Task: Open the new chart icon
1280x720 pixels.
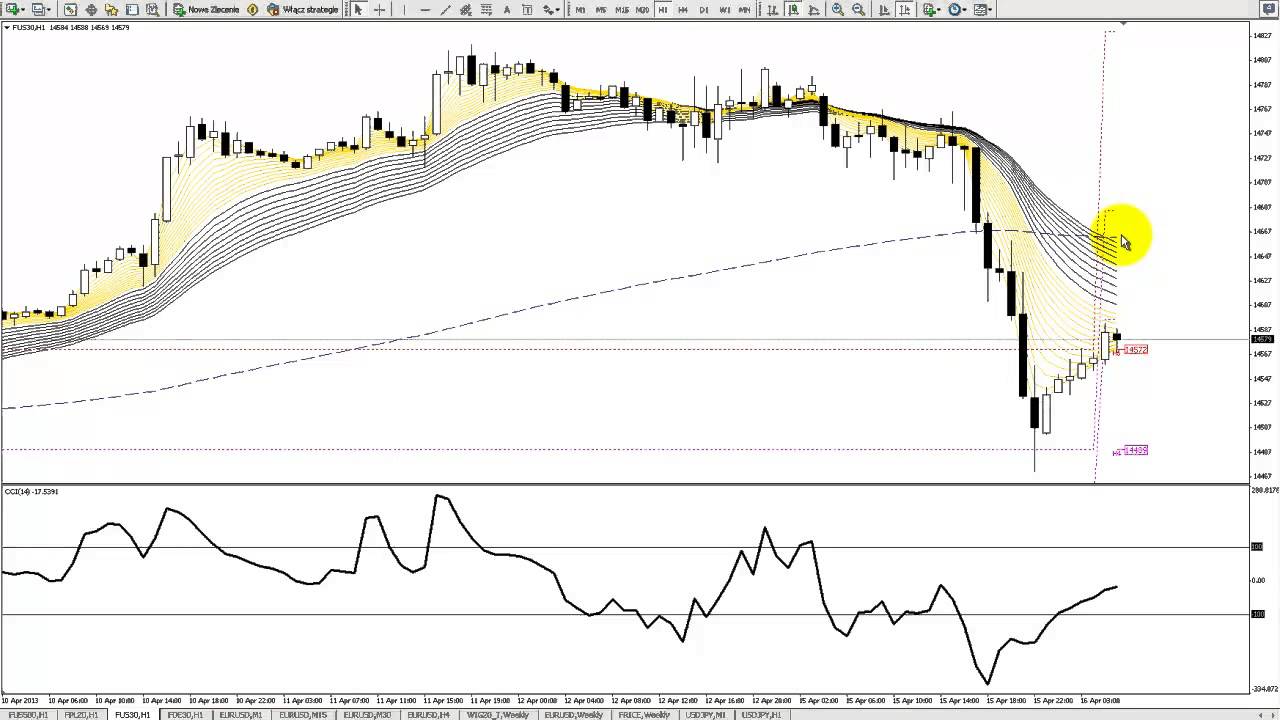Action: click(x=14, y=9)
